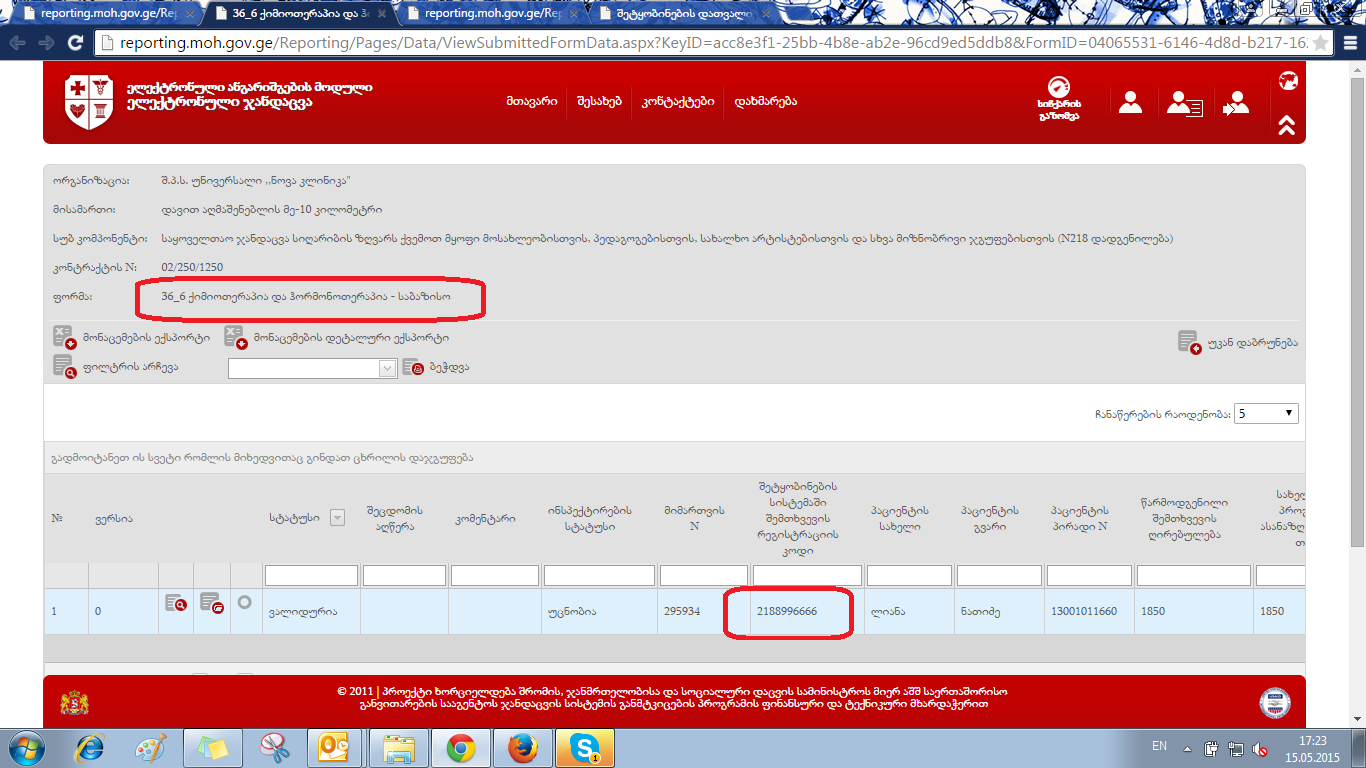This screenshot has height=768, width=1366.
Task: Open the ფილტრის არჩევა filter dropdown
Action: [313, 368]
